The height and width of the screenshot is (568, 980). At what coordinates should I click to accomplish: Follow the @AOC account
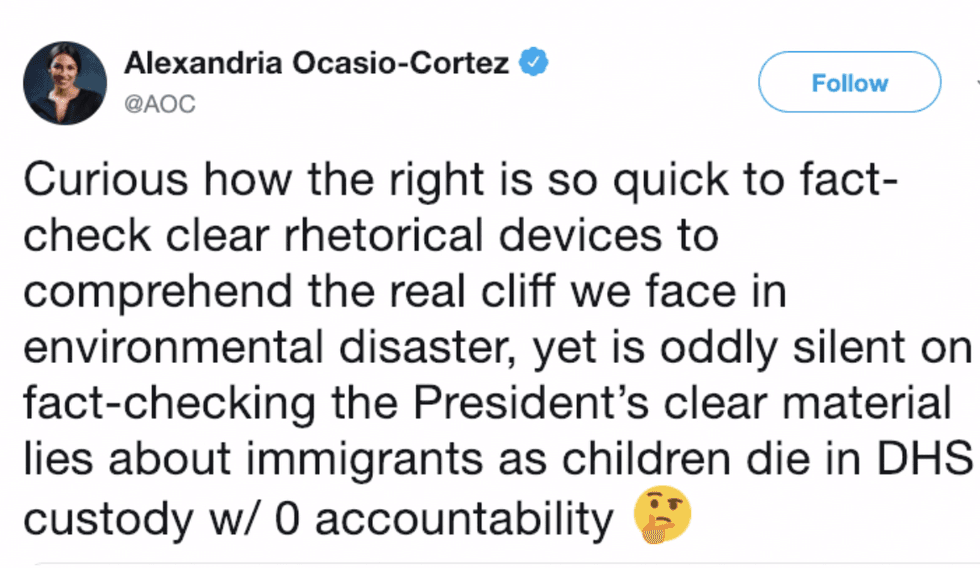tap(849, 82)
